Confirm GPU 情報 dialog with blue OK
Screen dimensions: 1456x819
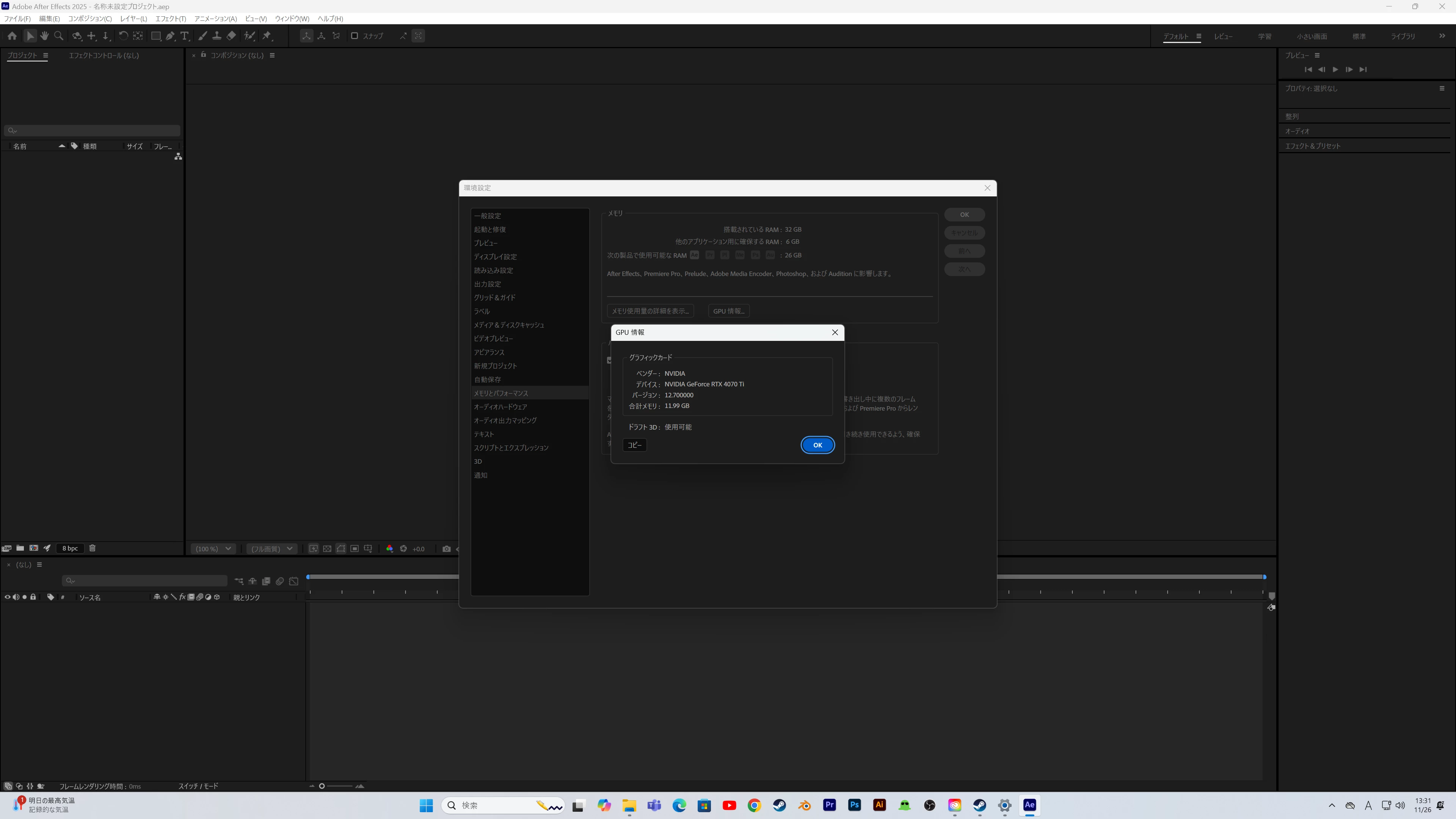(x=817, y=446)
